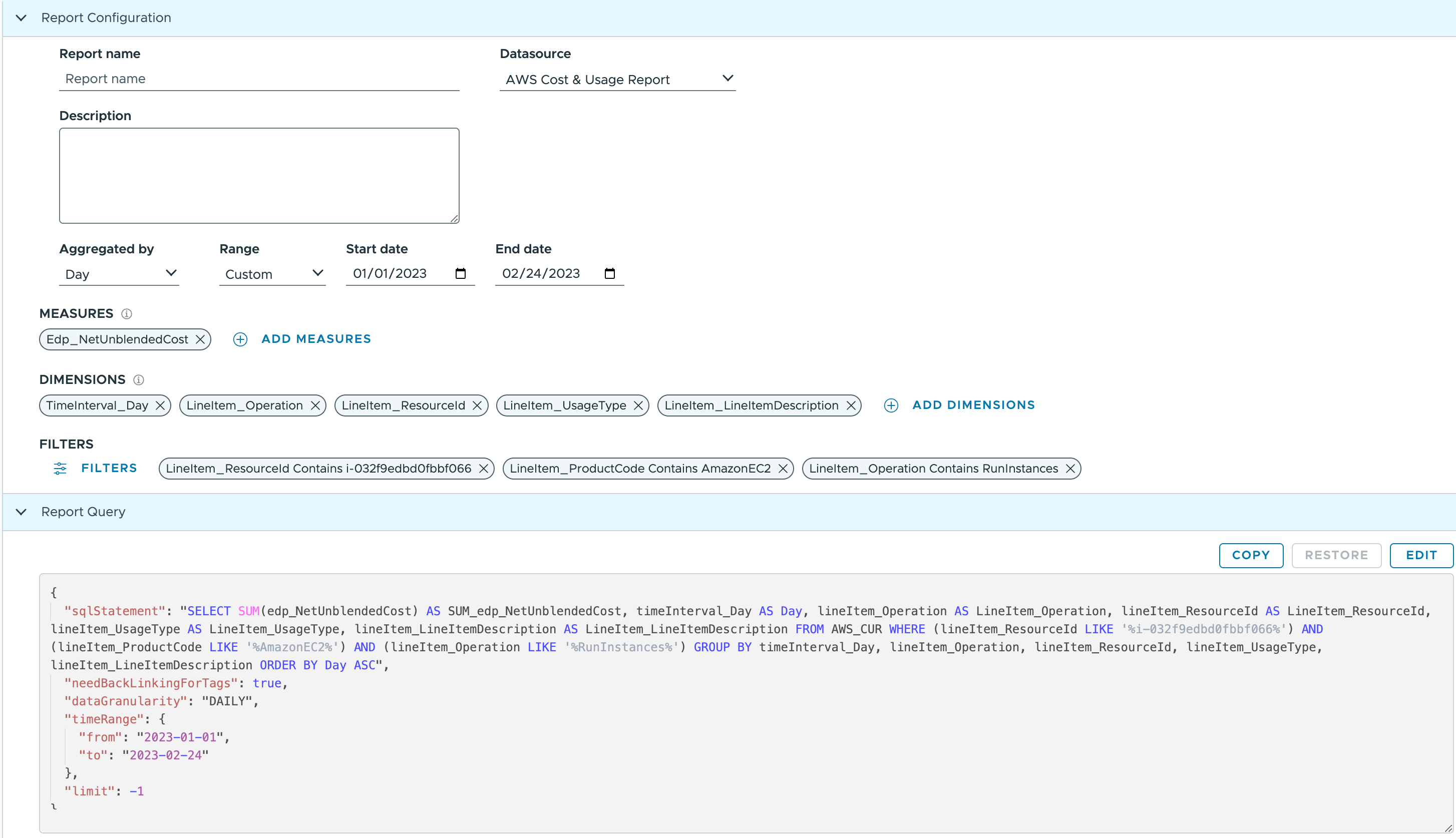Remove the LineItem_UsageType dimension chip
1456x838 pixels.
click(638, 406)
